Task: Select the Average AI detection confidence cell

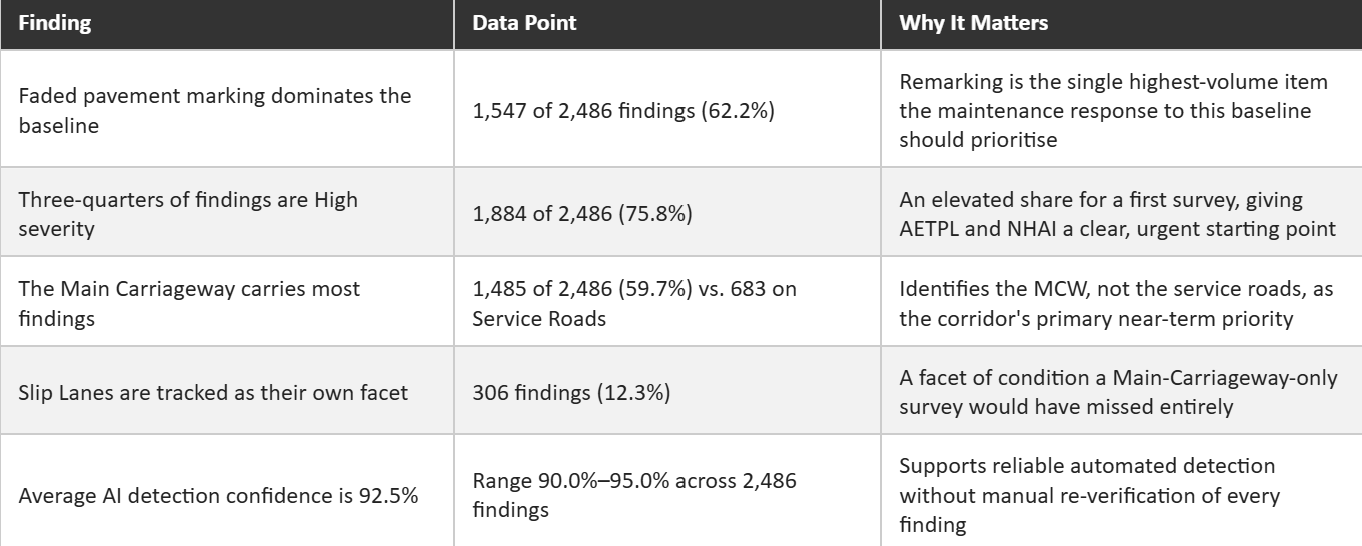Action: 227,489
